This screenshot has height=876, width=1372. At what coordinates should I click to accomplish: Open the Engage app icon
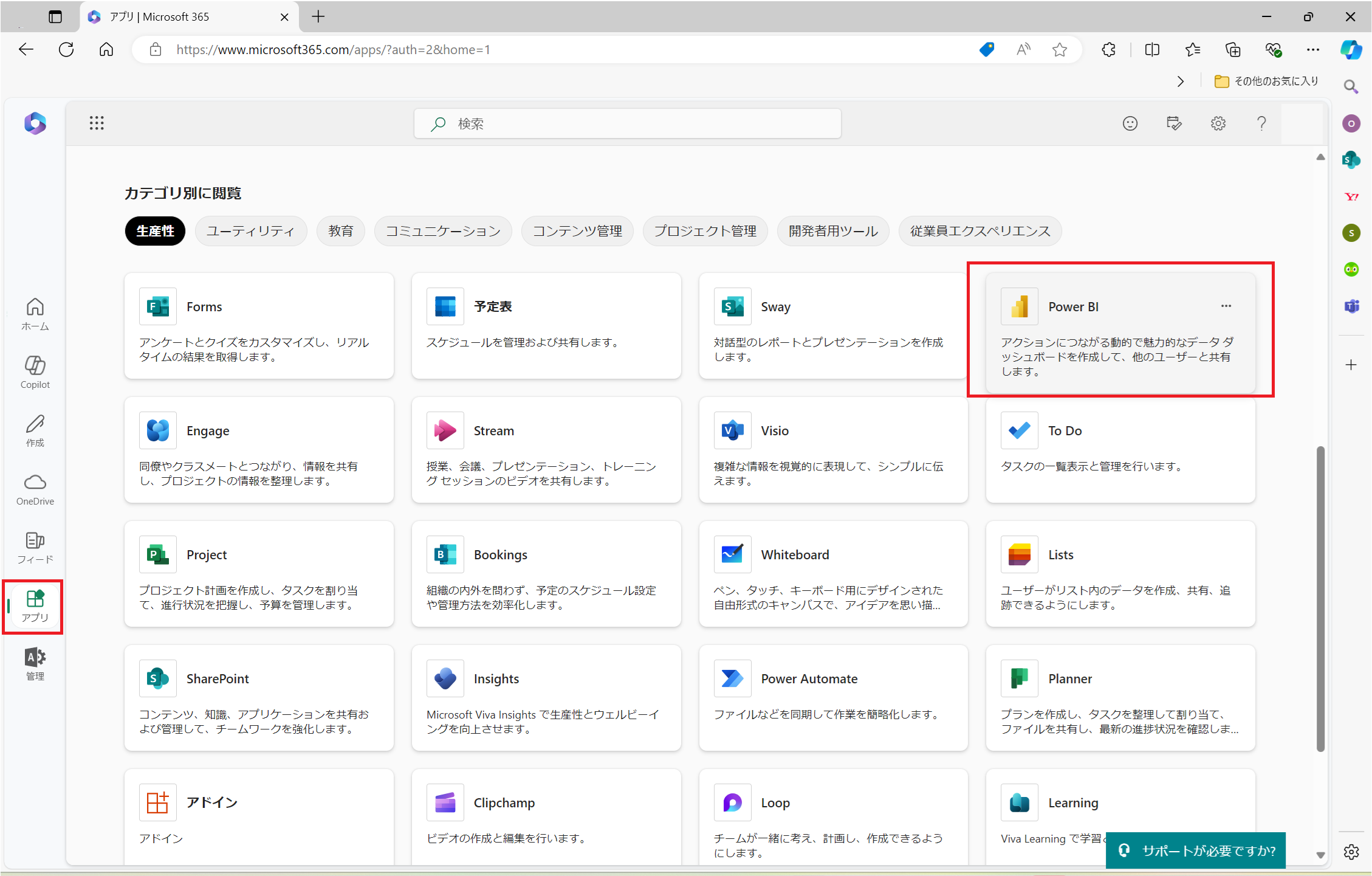[158, 430]
